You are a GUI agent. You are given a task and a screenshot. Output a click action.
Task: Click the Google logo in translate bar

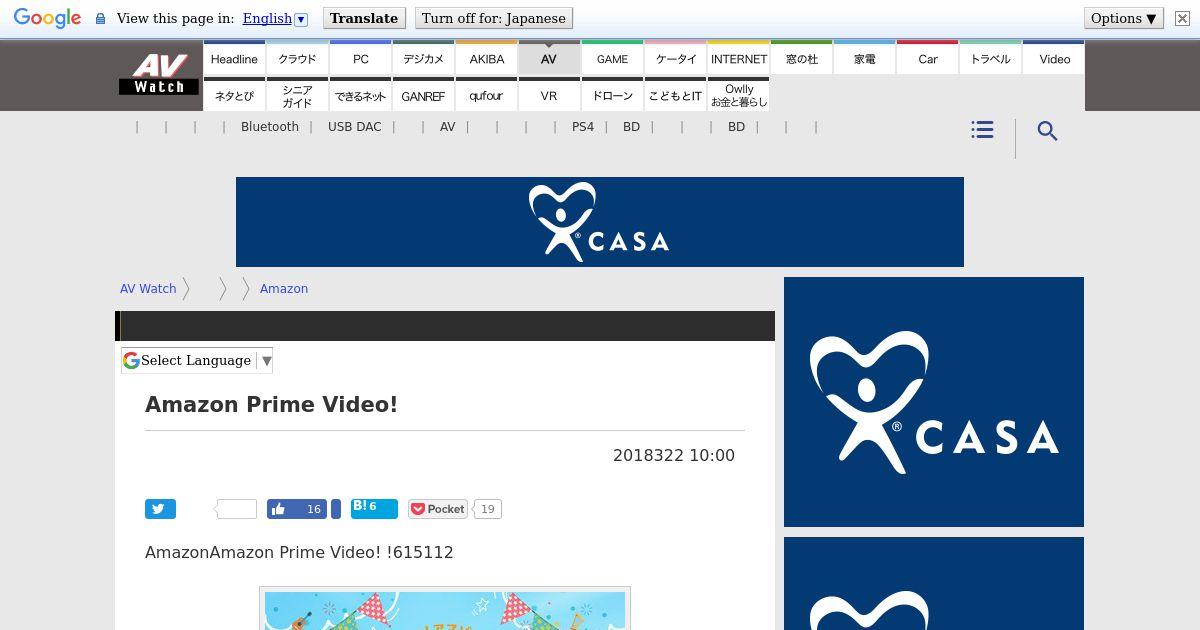tap(47, 18)
